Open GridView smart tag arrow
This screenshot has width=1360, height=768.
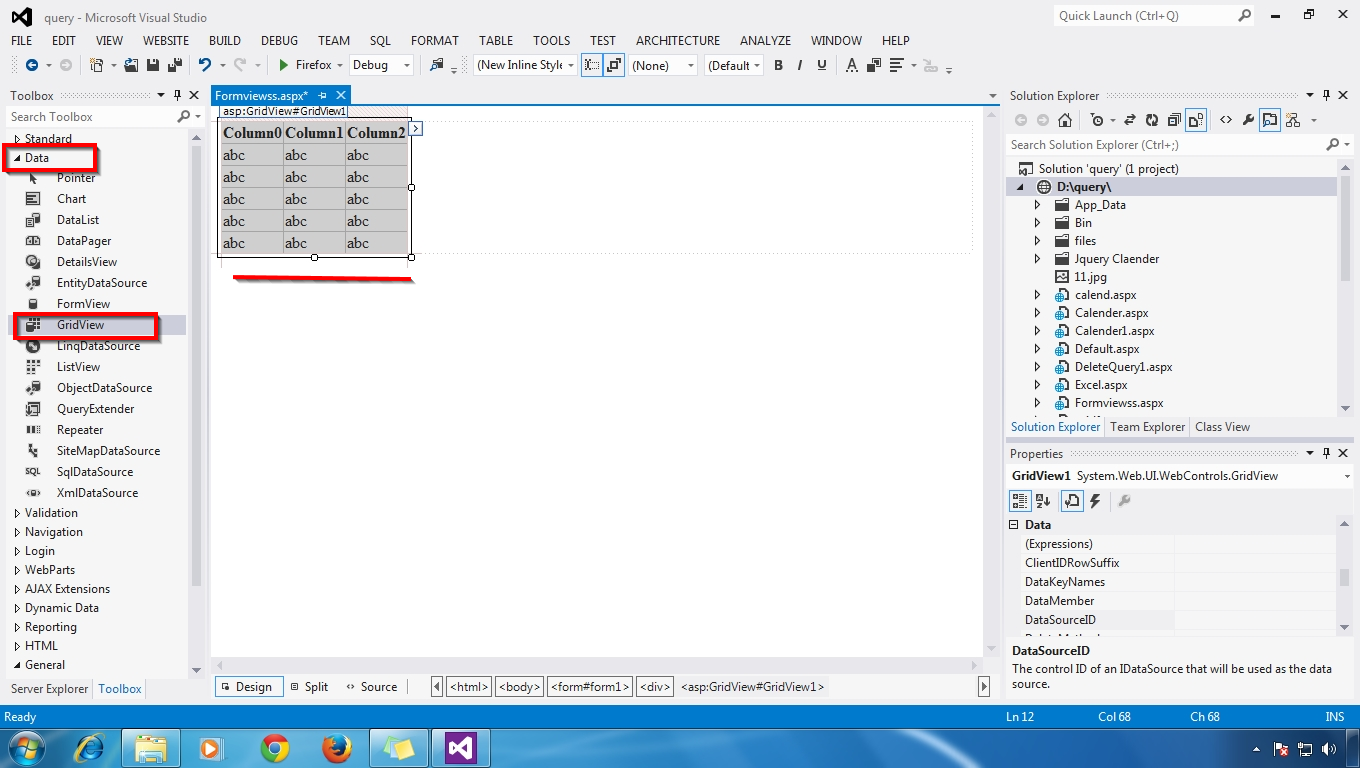pos(416,128)
